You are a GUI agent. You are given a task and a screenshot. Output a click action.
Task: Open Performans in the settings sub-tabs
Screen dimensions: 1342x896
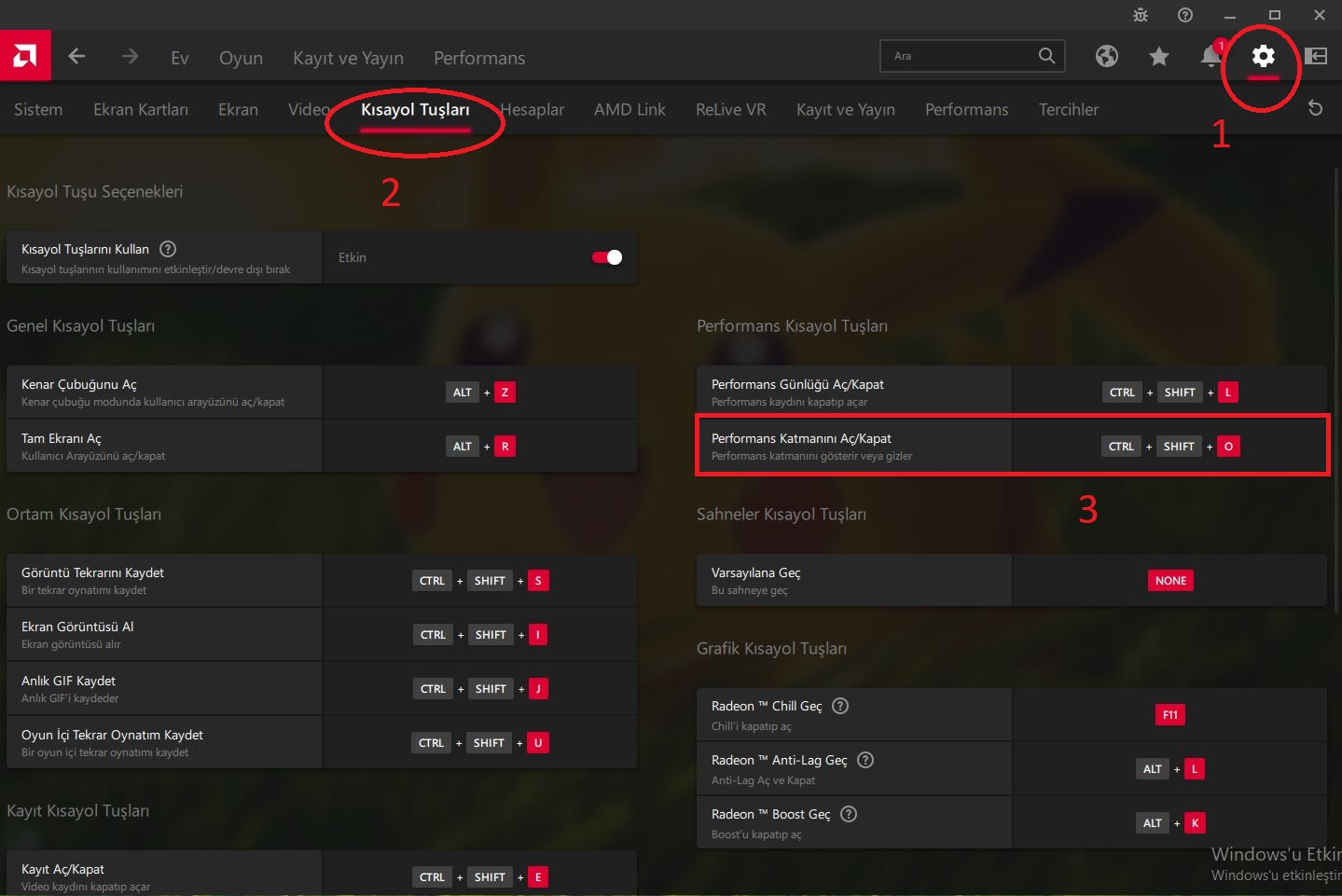tap(966, 109)
